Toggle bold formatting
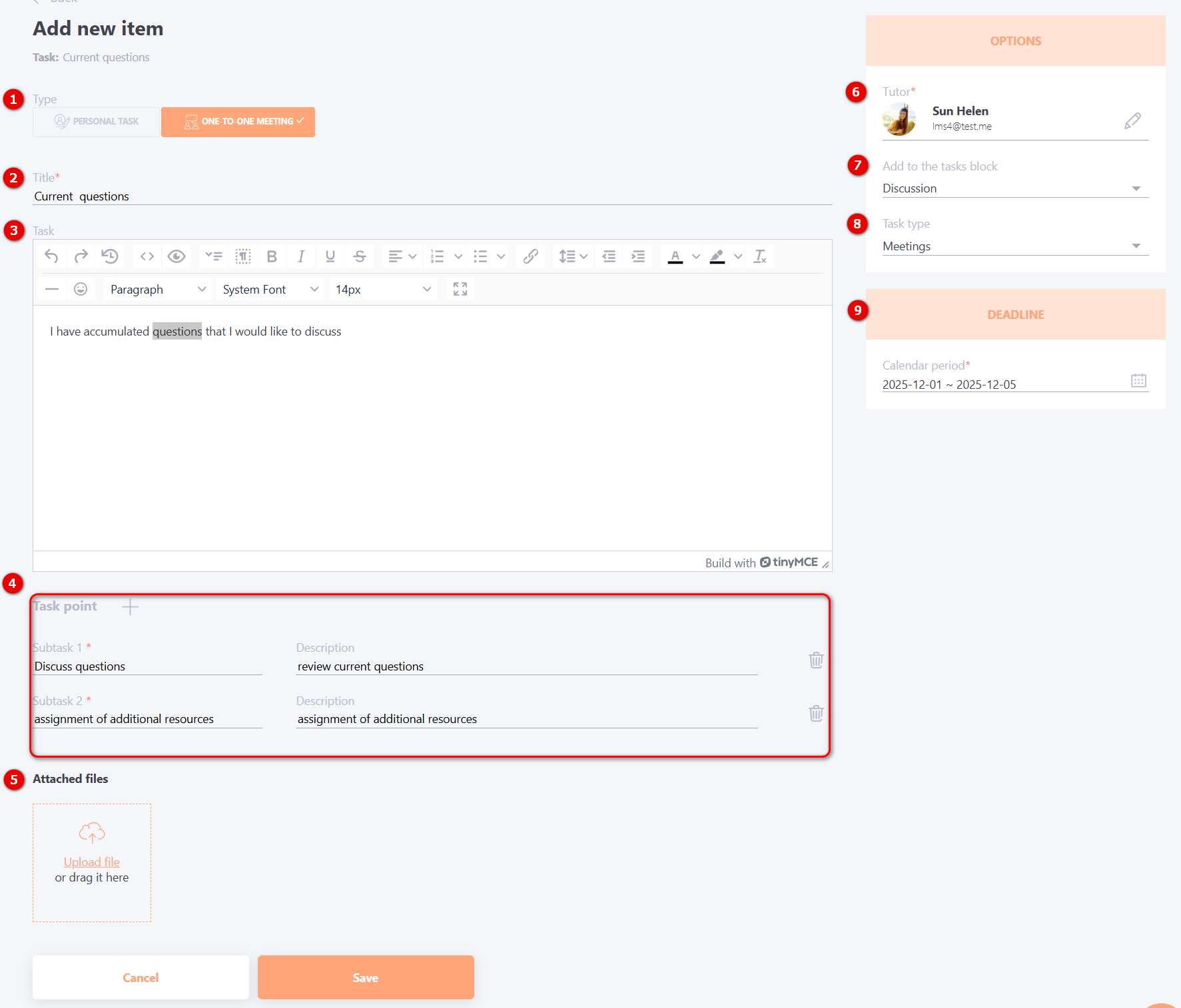Screen dimensions: 1181x1008 272,256
